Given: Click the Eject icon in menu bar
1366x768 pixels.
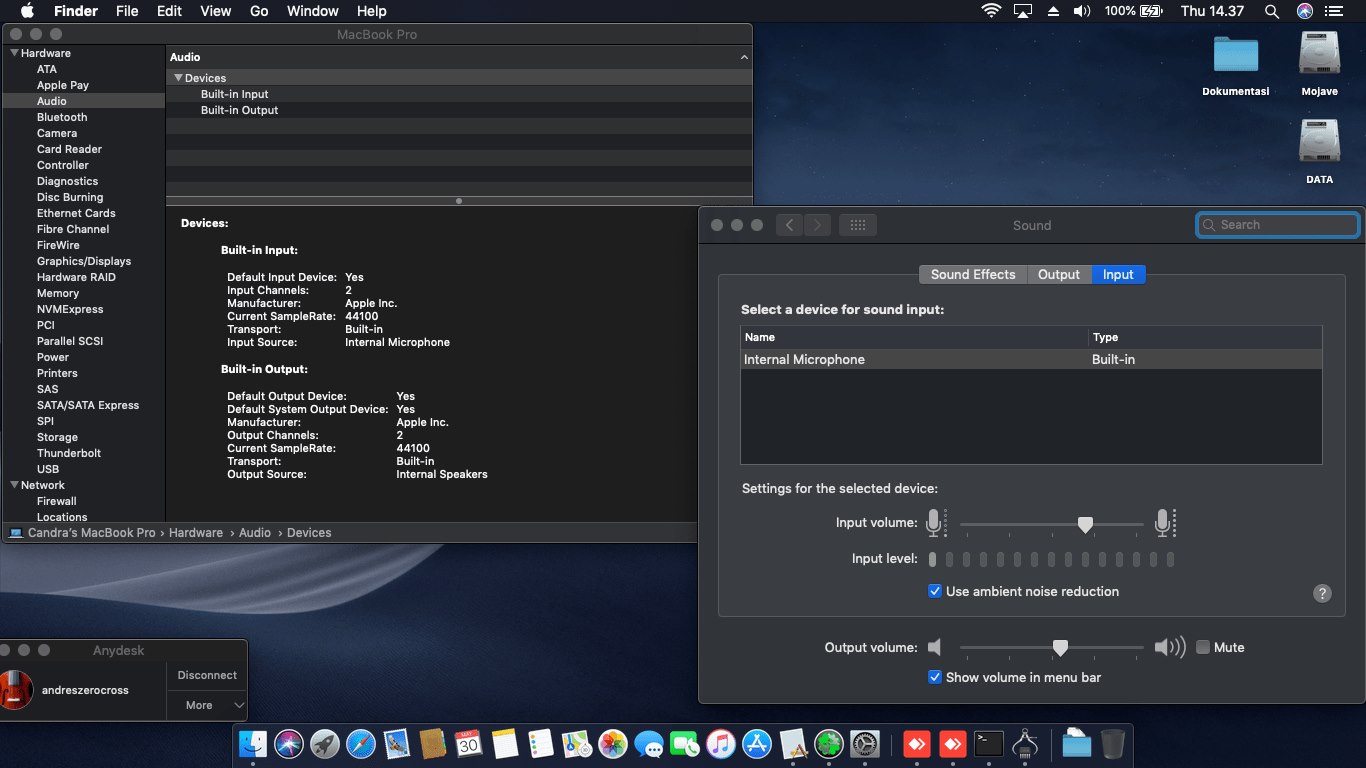Looking at the screenshot, I should (1053, 11).
